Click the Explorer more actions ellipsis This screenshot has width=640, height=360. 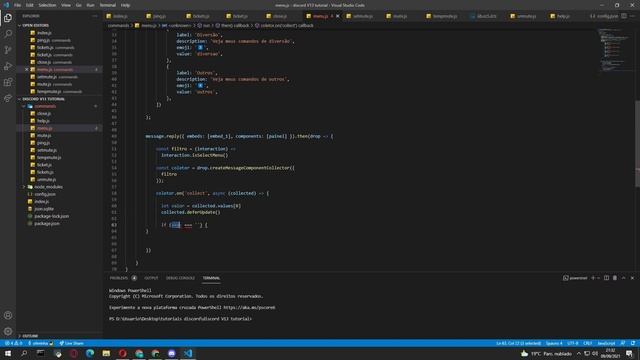(95, 16)
